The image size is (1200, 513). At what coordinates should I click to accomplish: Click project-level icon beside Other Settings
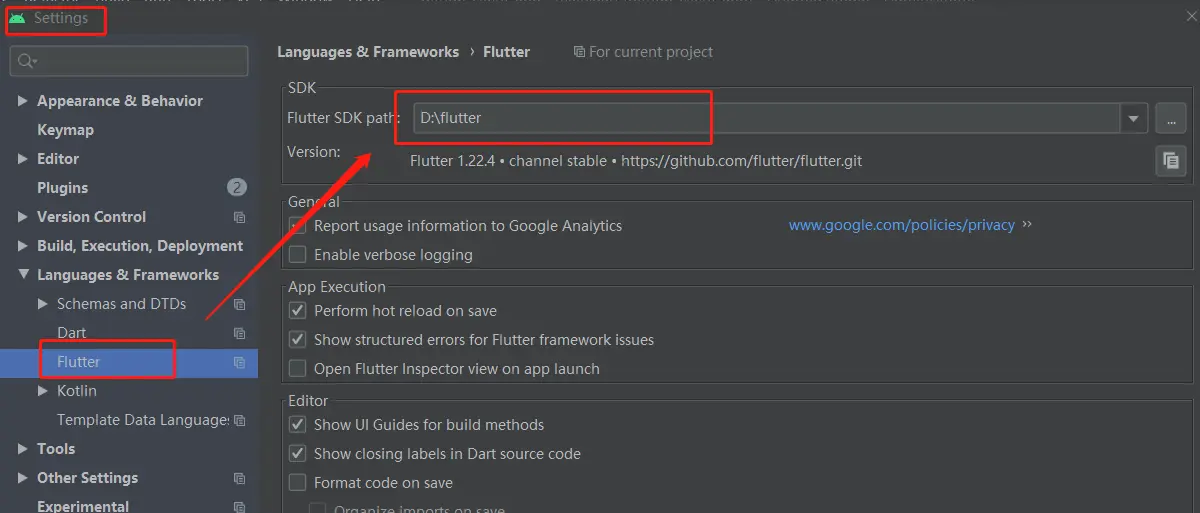coord(239,478)
